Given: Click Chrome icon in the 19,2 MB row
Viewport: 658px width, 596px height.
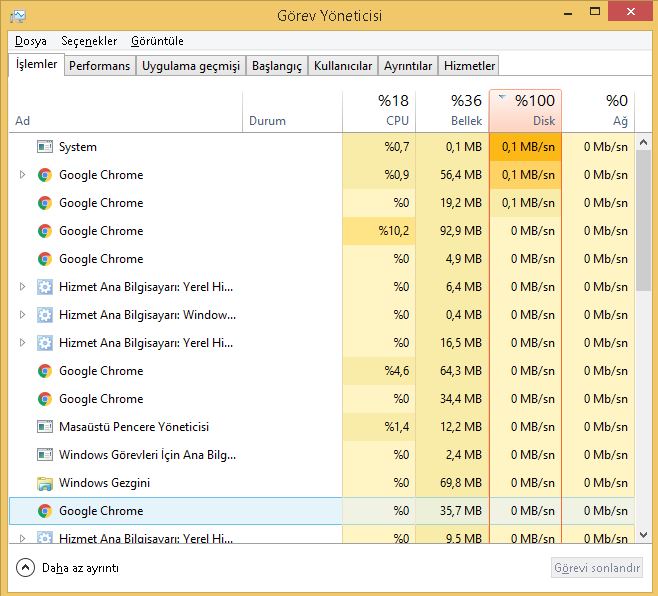Looking at the screenshot, I should click(44, 203).
